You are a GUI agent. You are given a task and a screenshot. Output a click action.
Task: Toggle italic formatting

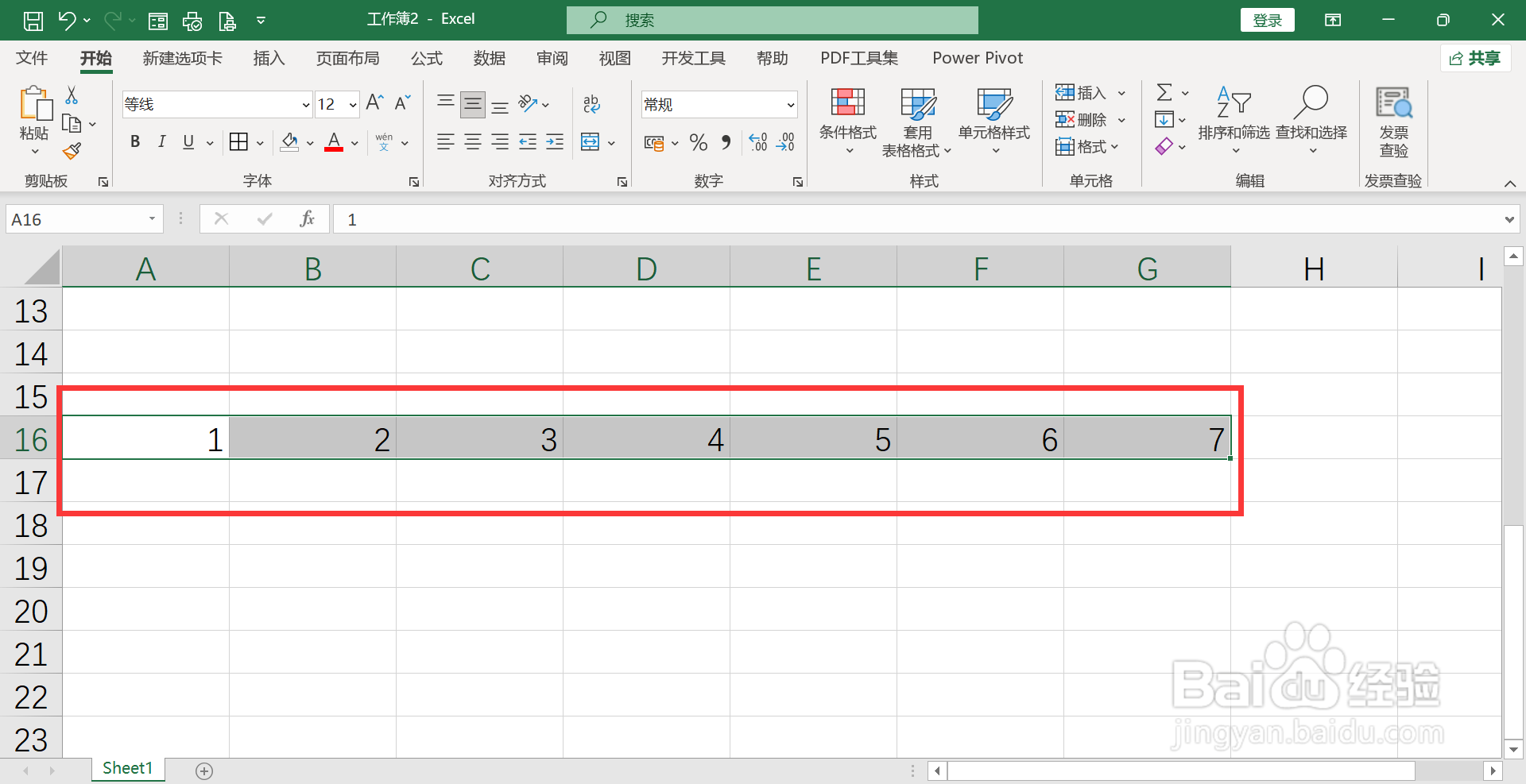tap(162, 142)
